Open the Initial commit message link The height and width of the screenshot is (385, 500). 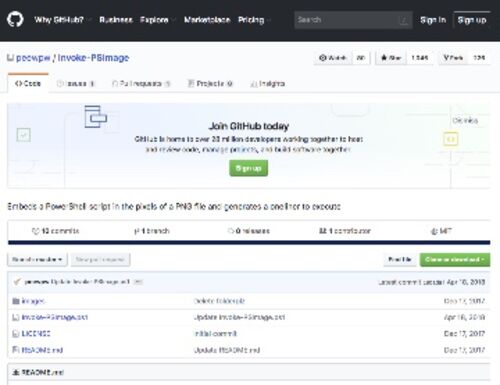215,333
